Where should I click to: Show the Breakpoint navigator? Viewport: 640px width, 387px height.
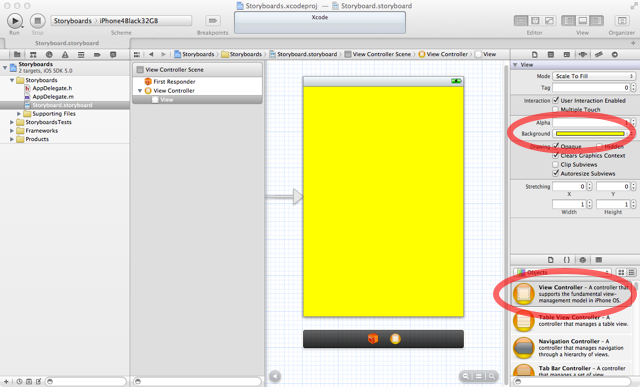[97, 54]
